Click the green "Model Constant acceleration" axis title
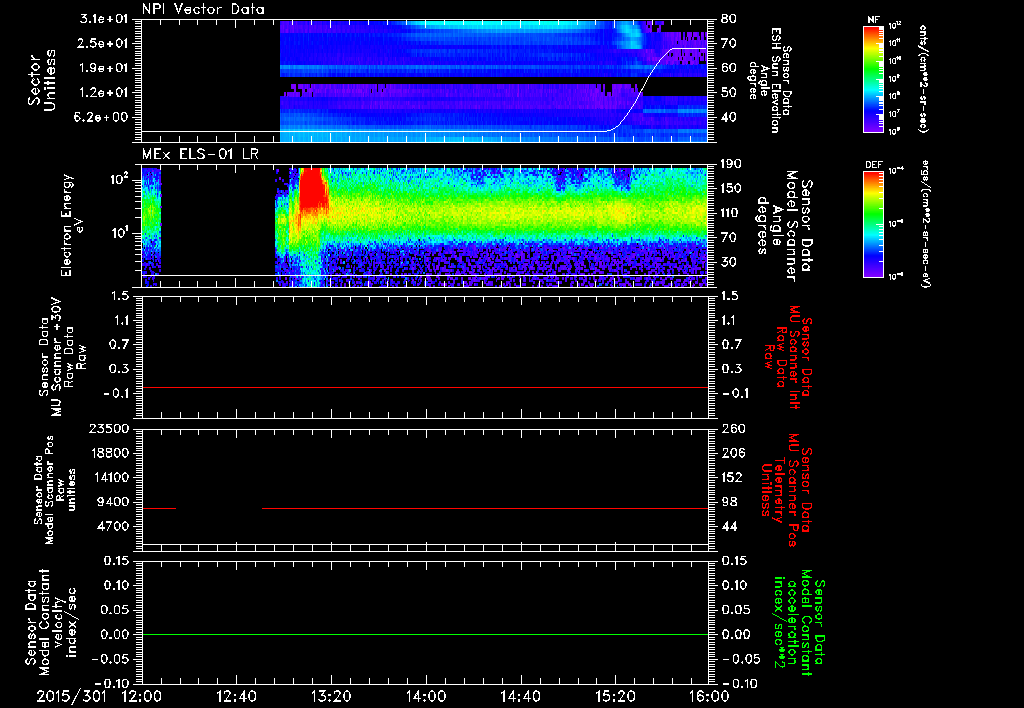1024x708 pixels. (799, 623)
